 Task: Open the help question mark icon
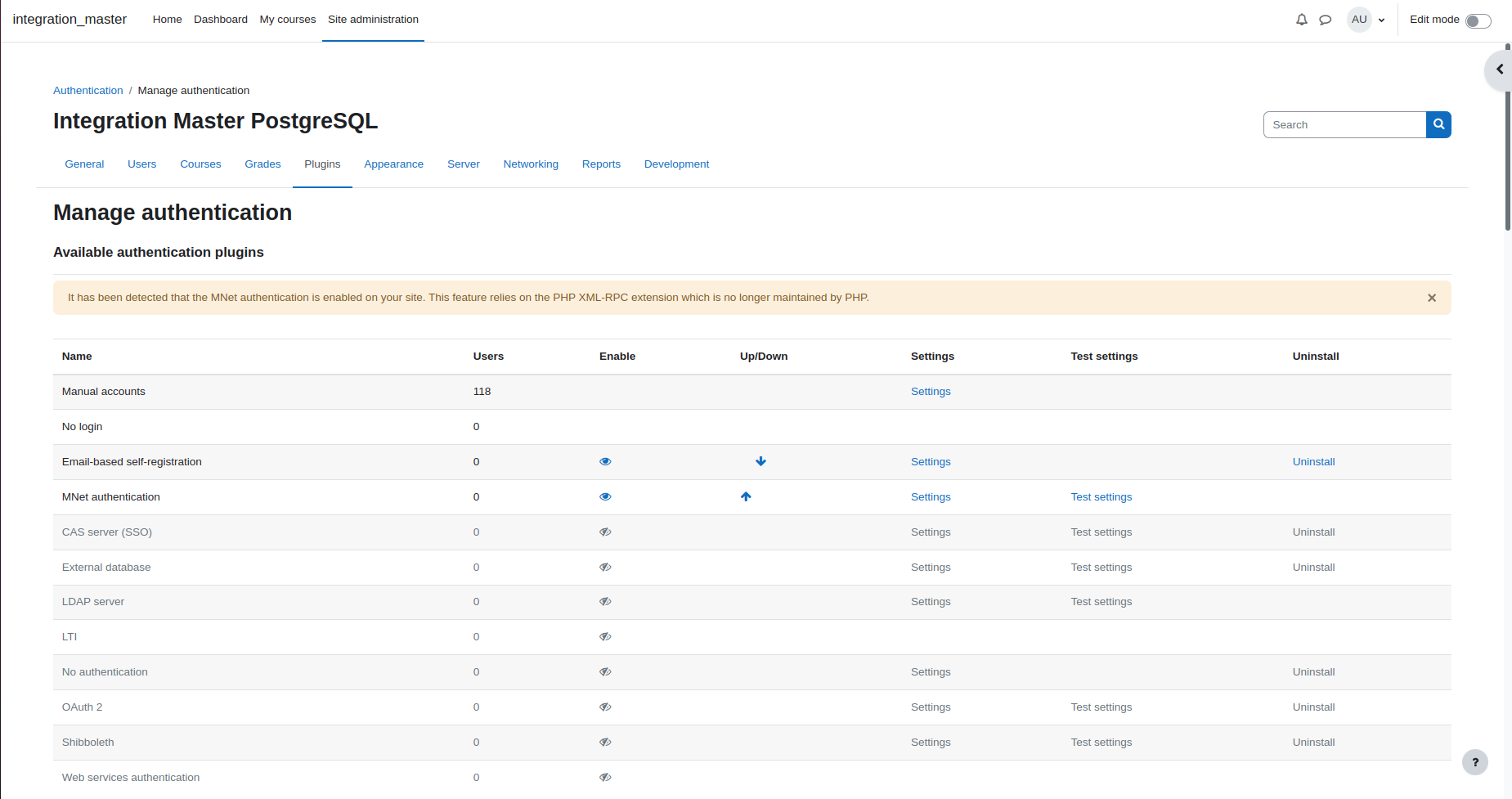(1475, 762)
